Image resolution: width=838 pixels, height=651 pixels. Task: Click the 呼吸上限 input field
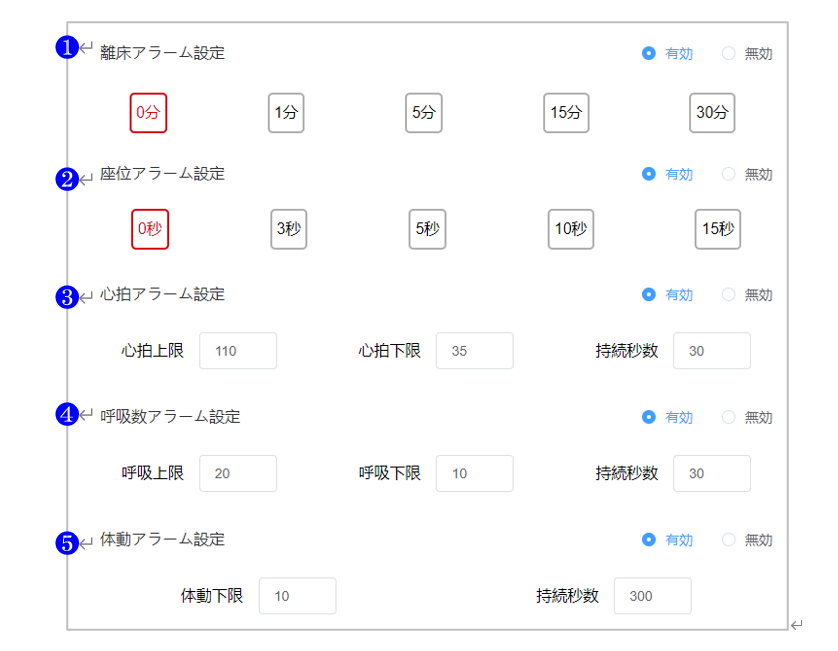pos(238,473)
